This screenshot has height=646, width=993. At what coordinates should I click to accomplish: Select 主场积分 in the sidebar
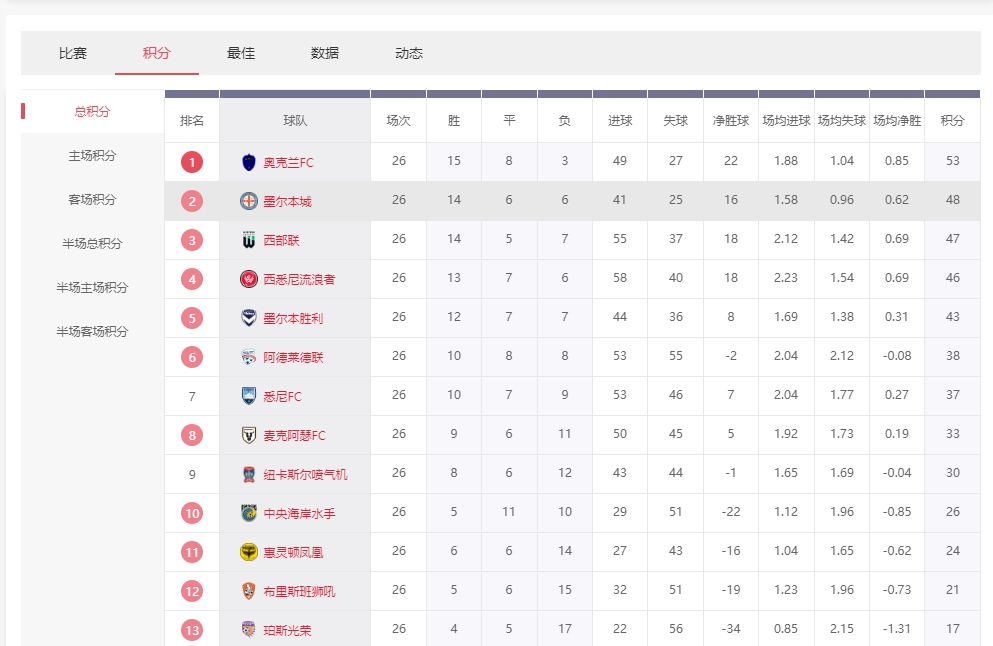click(92, 156)
